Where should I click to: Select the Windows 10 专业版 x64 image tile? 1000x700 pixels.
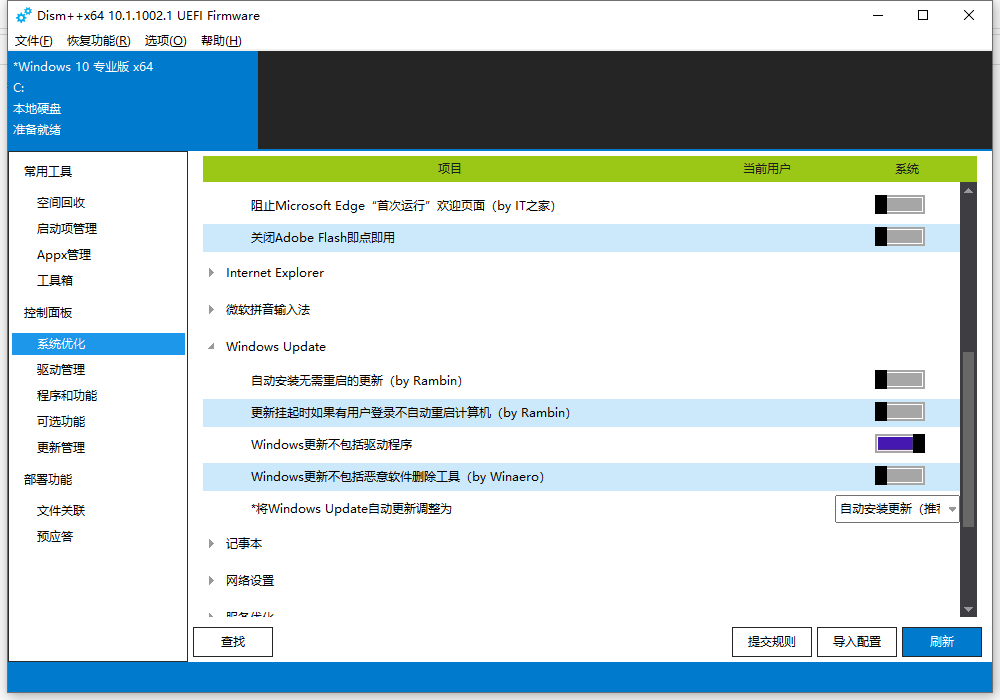(x=133, y=100)
